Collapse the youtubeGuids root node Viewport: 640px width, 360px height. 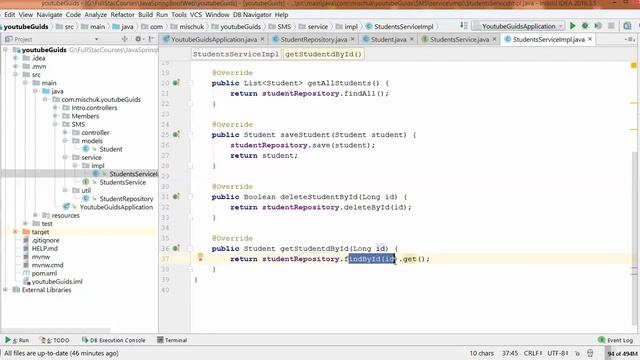6,50
